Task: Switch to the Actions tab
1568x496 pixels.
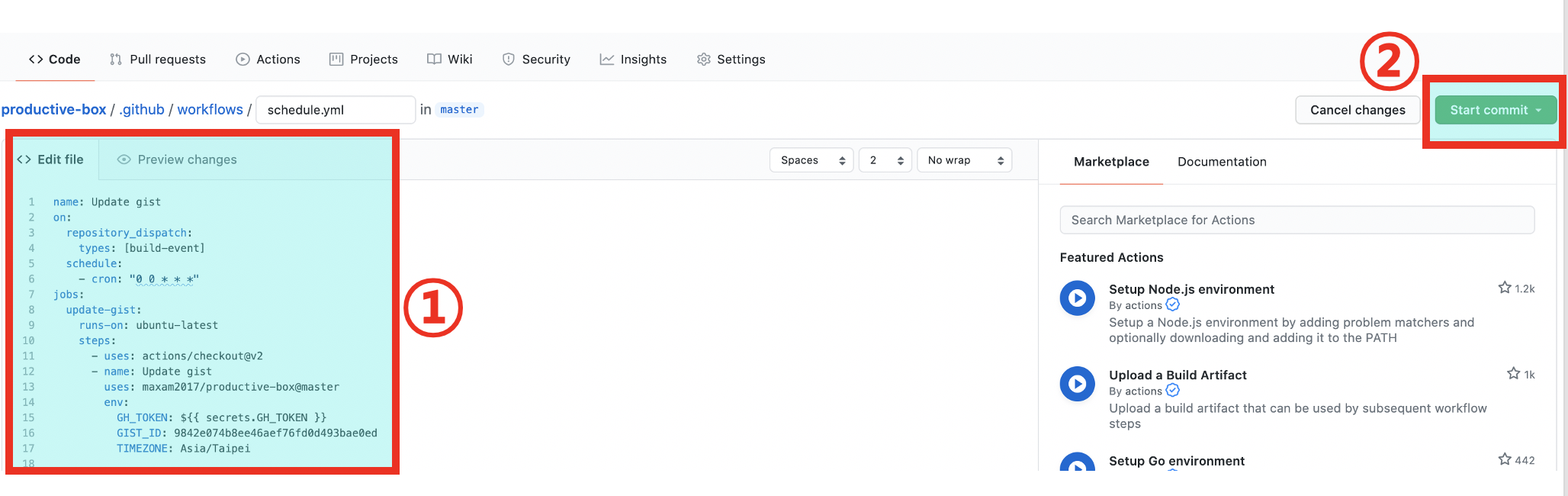Action: click(268, 60)
